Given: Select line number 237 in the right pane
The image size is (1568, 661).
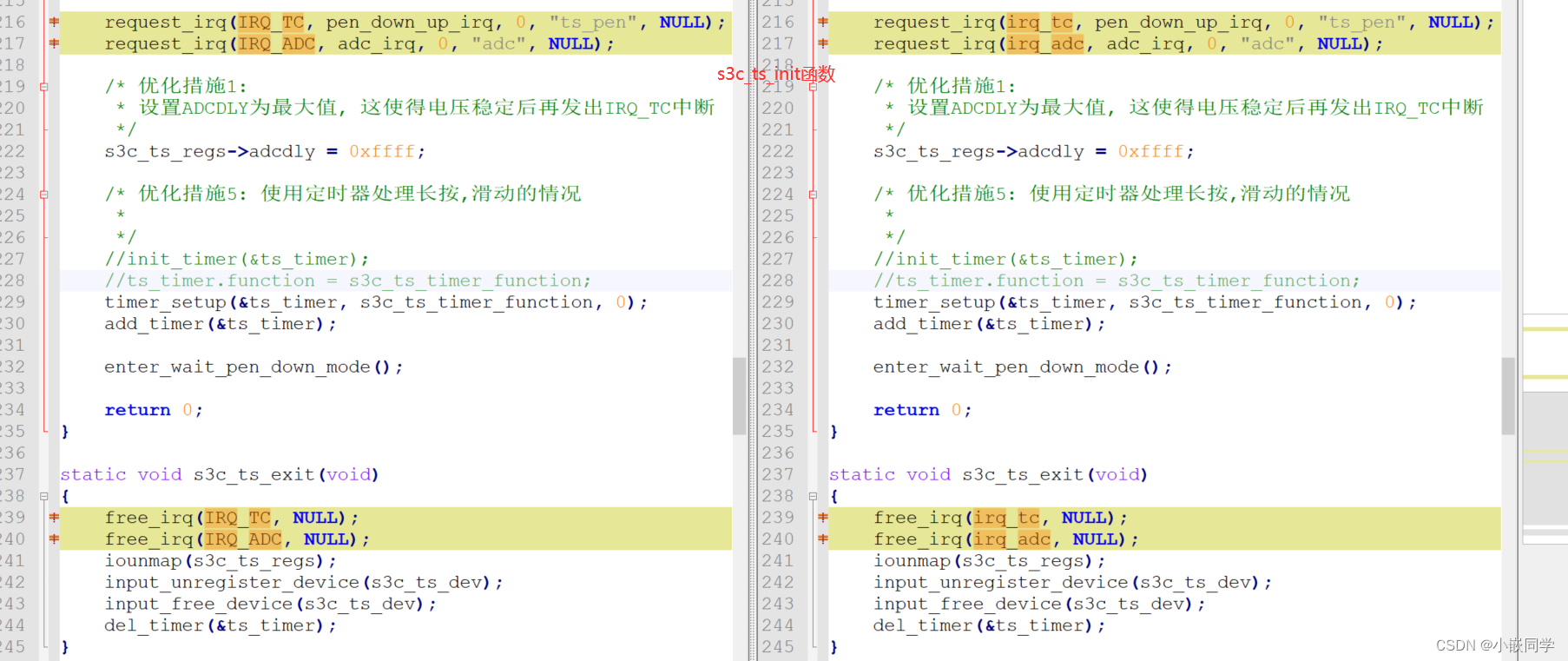Looking at the screenshot, I should 778,474.
